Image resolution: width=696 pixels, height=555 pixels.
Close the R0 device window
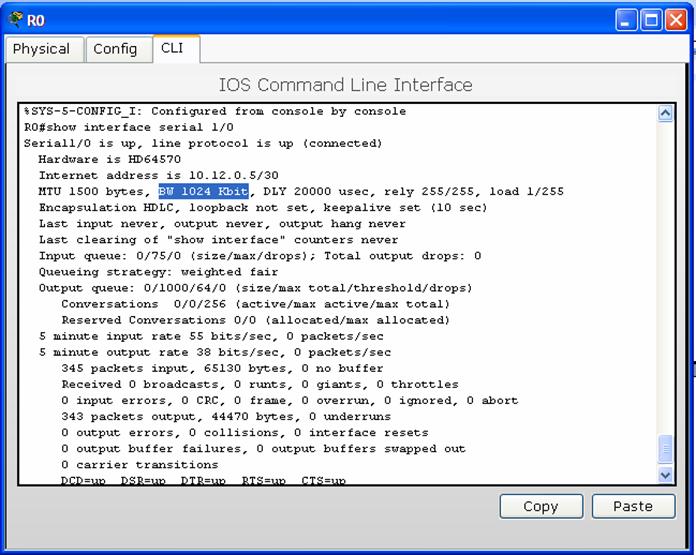tap(676, 19)
